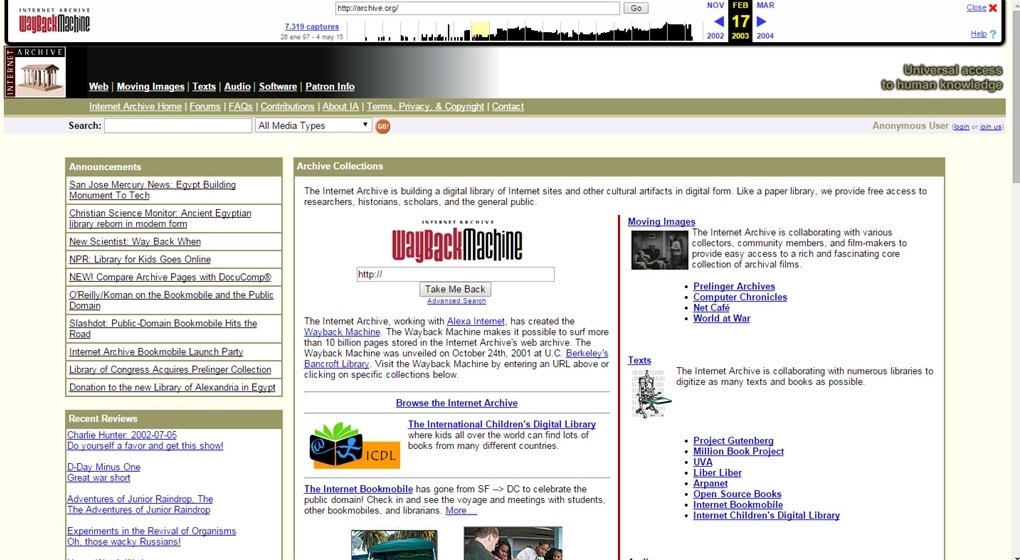Go to Internet Archive Home link
Viewport: 1020px width, 560px height.
(x=135, y=107)
